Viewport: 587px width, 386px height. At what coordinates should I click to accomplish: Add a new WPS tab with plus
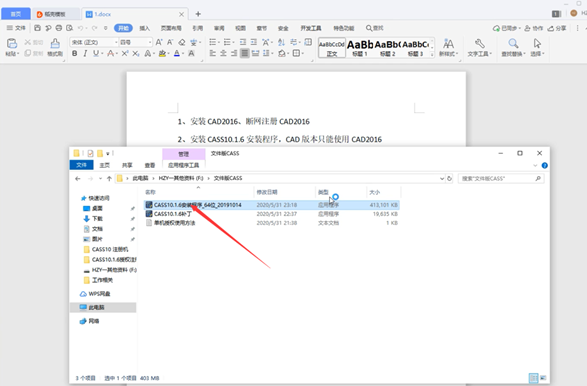pos(198,14)
